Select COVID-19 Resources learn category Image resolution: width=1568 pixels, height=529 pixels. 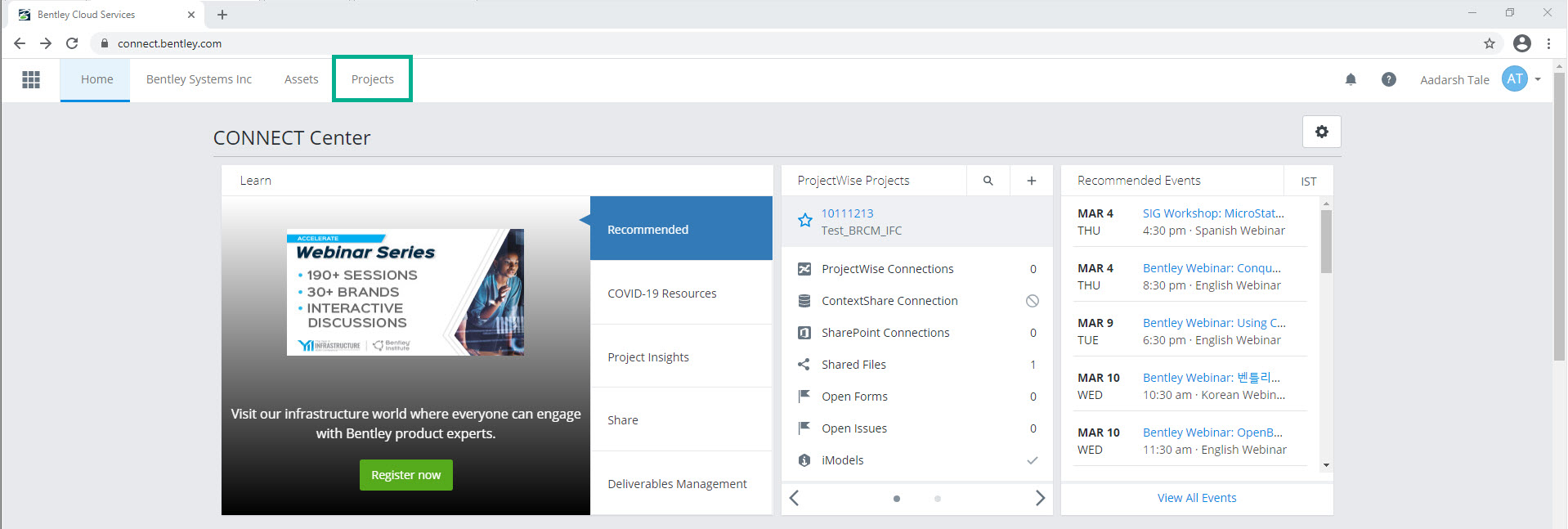point(681,293)
